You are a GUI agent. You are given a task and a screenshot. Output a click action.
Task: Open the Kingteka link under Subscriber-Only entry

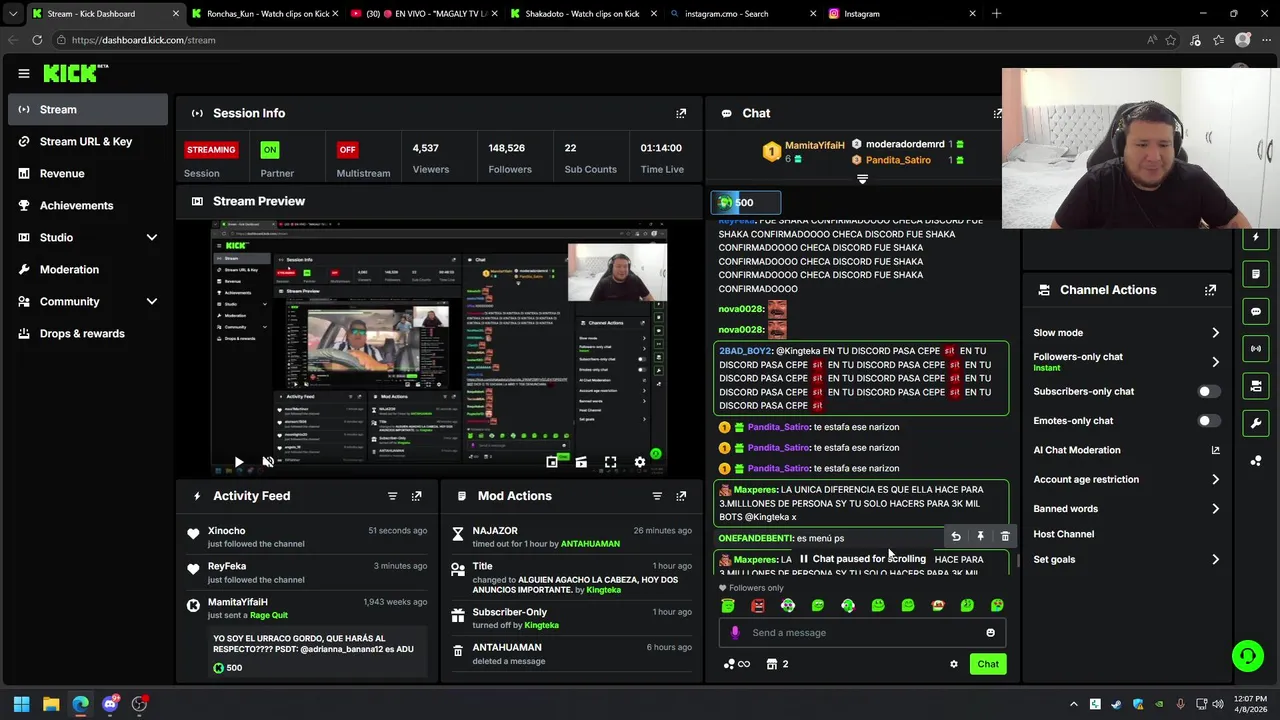pos(541,625)
